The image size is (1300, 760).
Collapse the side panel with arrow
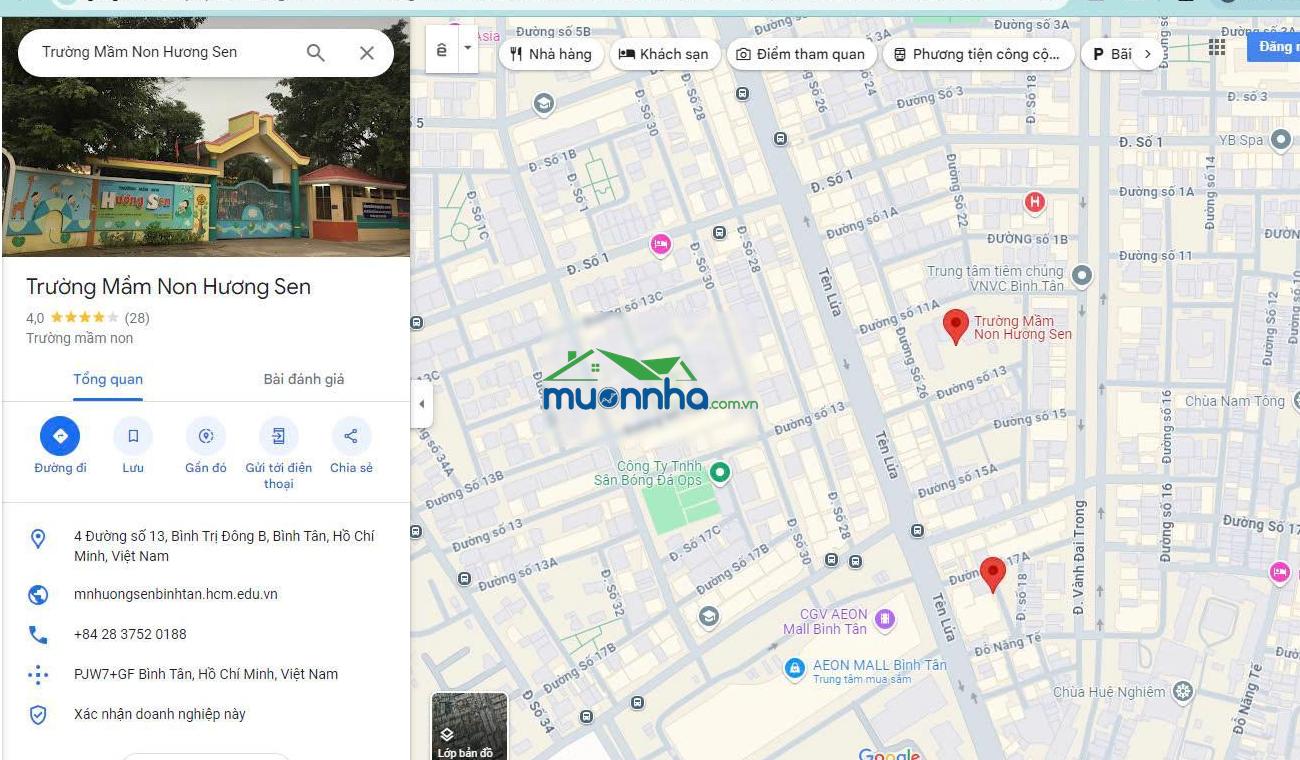pyautogui.click(x=422, y=405)
